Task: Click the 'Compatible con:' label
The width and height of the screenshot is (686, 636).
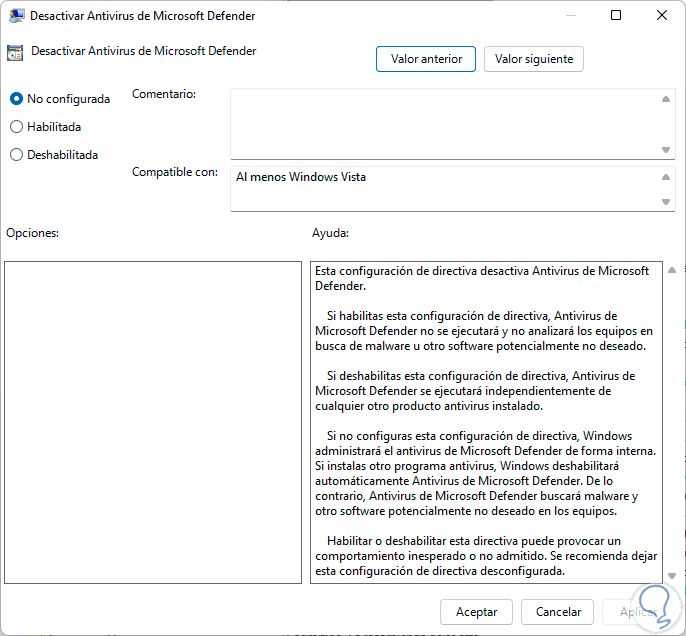Action: point(175,172)
